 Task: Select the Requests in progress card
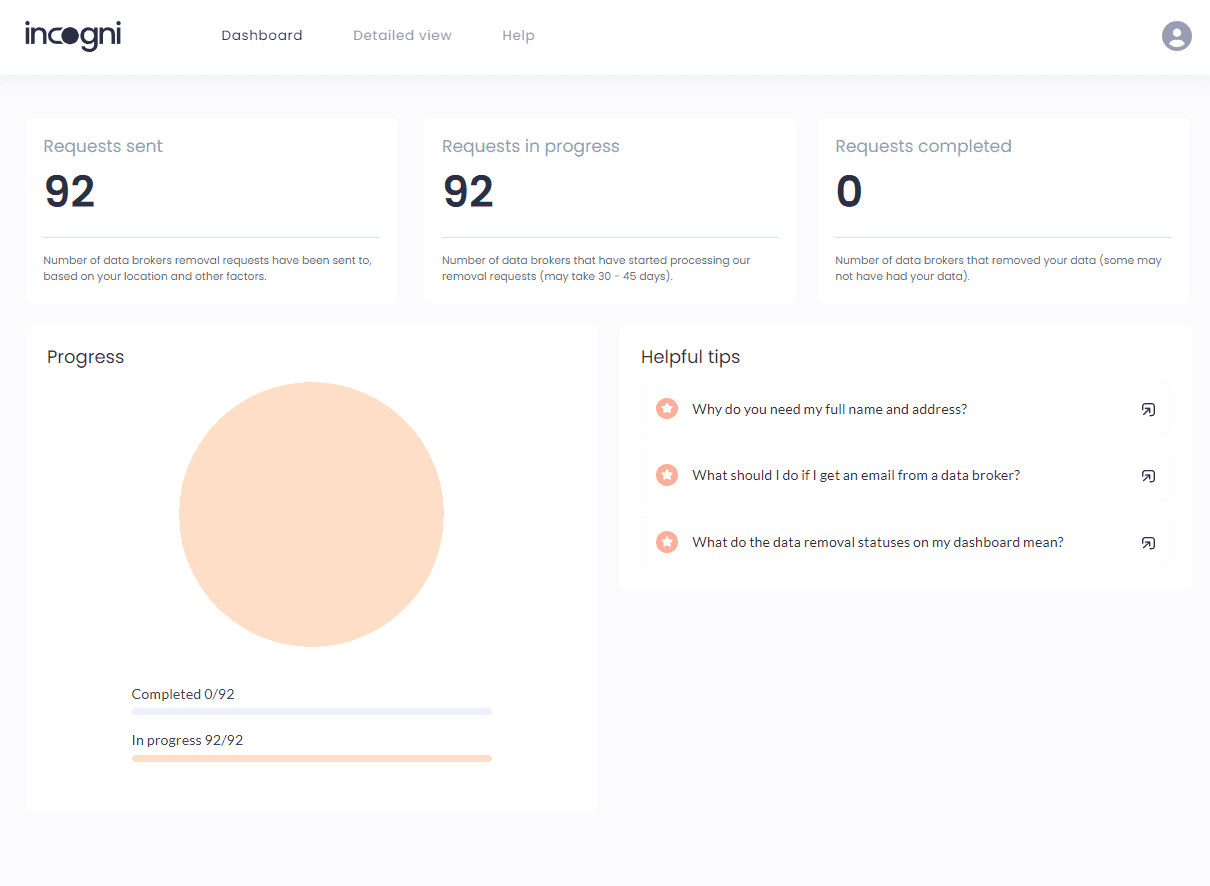609,210
